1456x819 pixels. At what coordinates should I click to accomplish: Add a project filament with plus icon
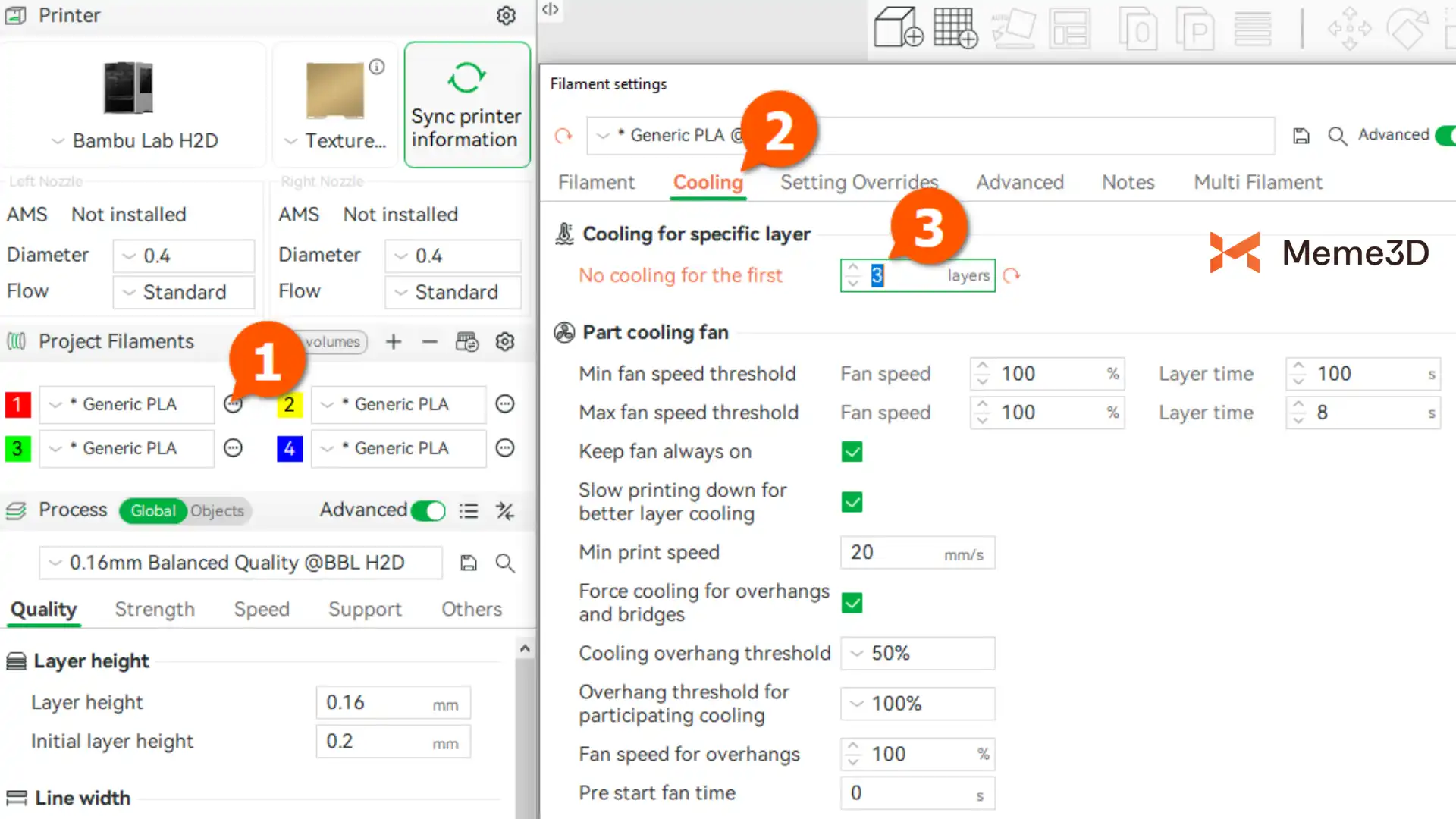393,342
